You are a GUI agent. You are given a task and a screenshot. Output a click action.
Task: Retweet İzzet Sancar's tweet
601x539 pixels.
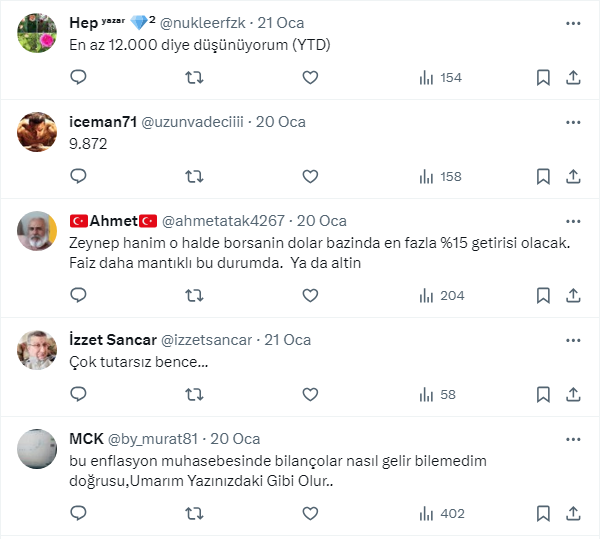click(x=194, y=394)
